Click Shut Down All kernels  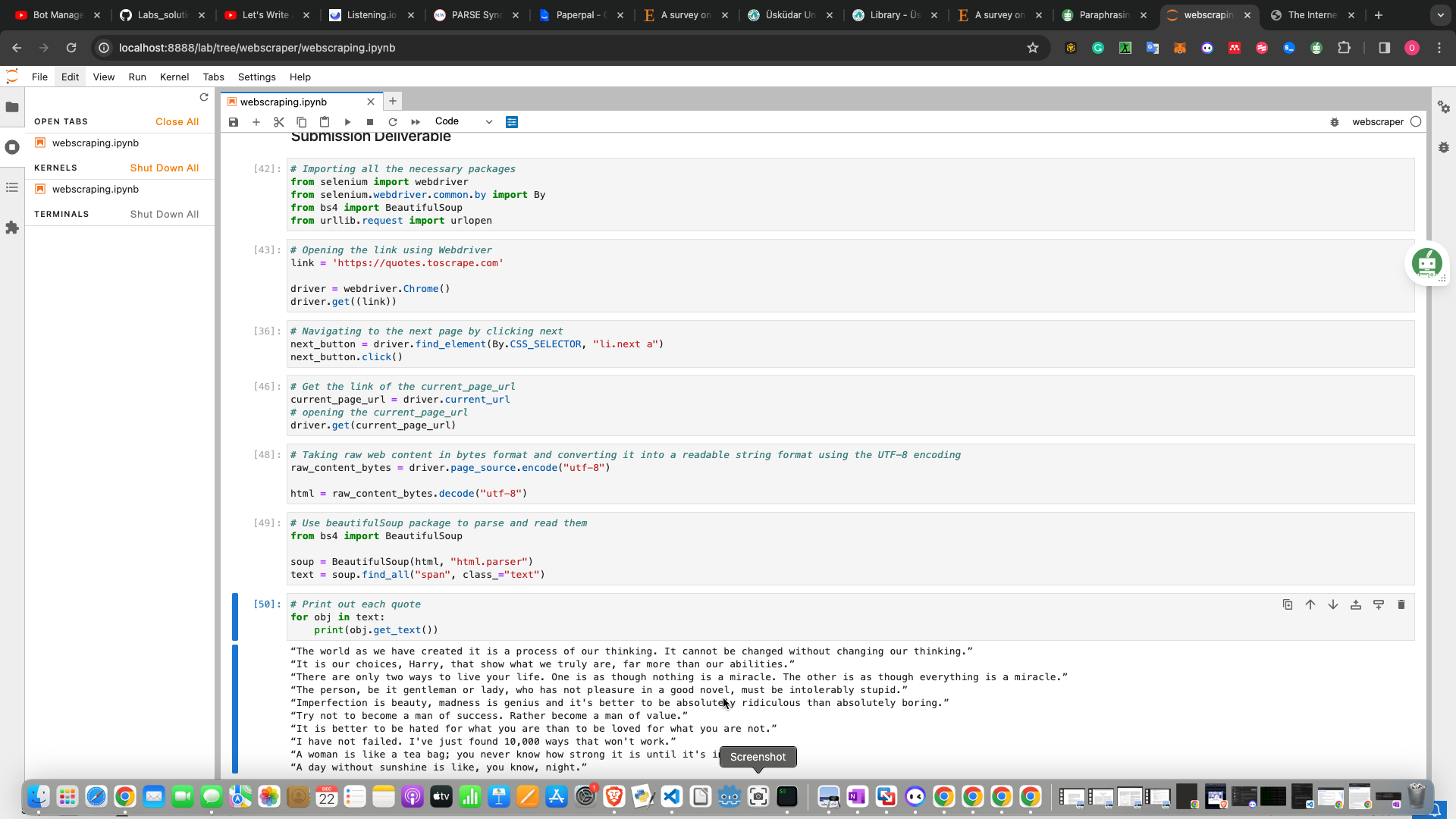point(165,168)
